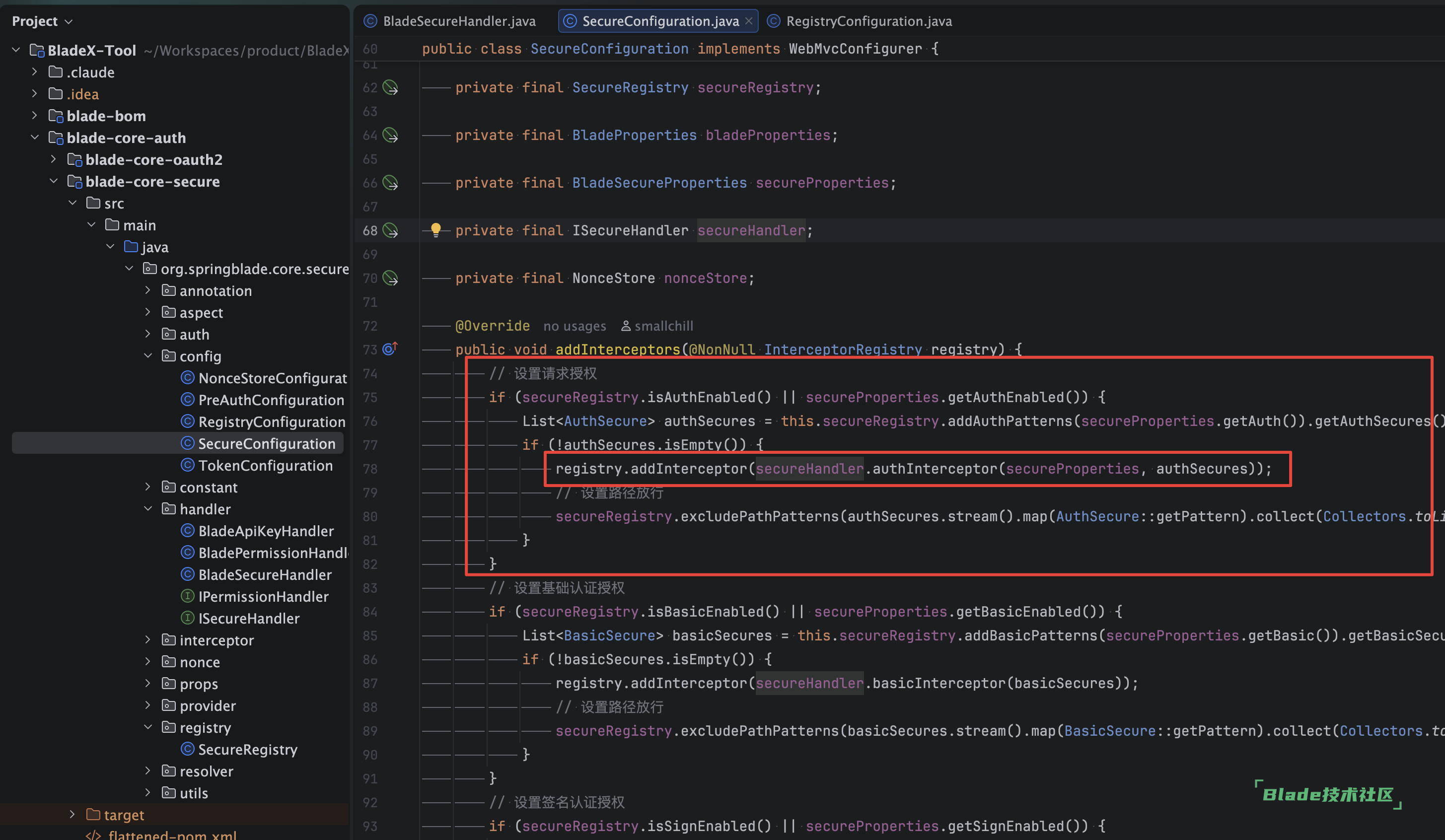This screenshot has height=840, width=1445.
Task: Collapse the handler package folder
Action: (148, 509)
